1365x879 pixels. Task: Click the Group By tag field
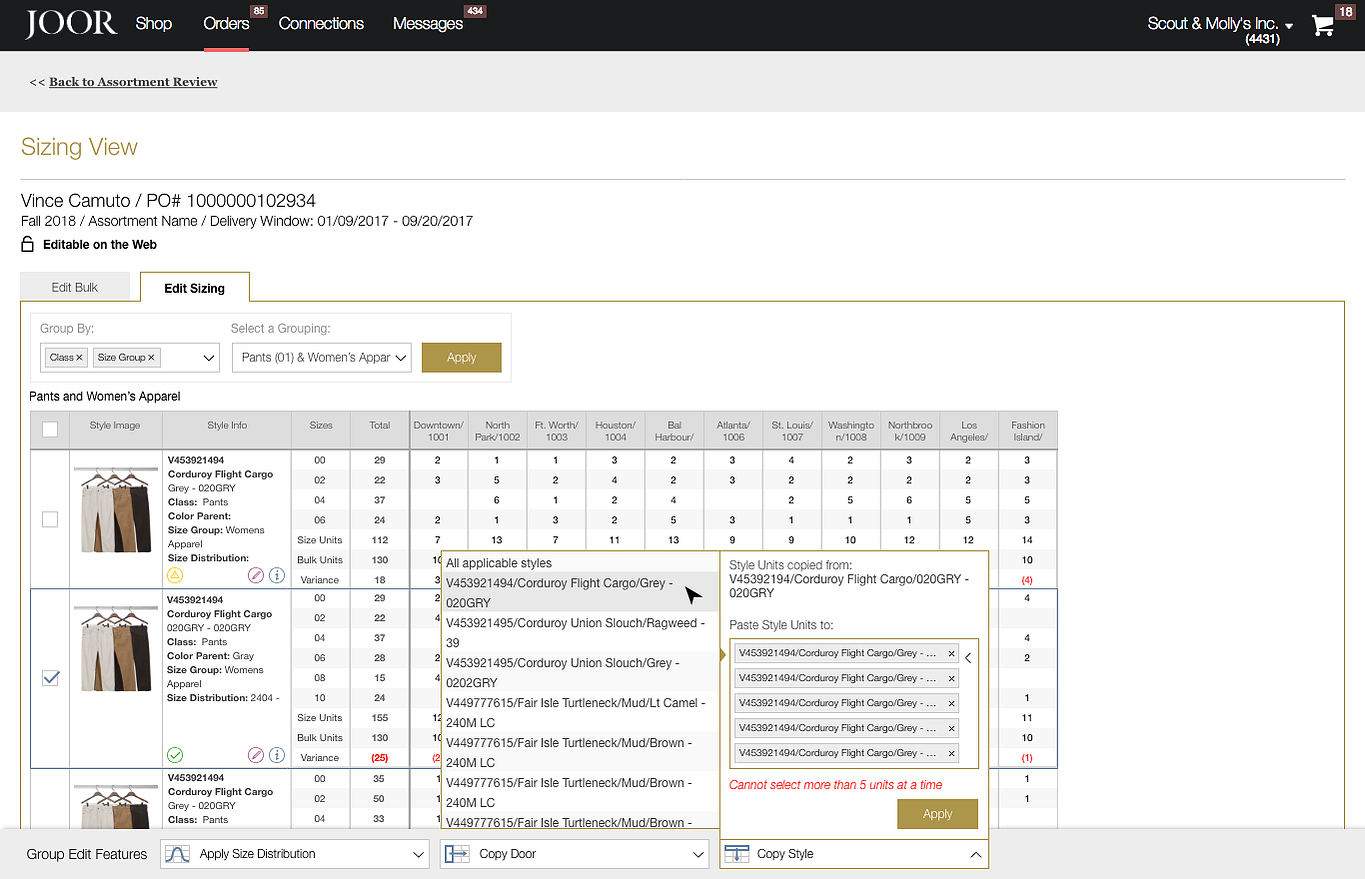coord(129,357)
